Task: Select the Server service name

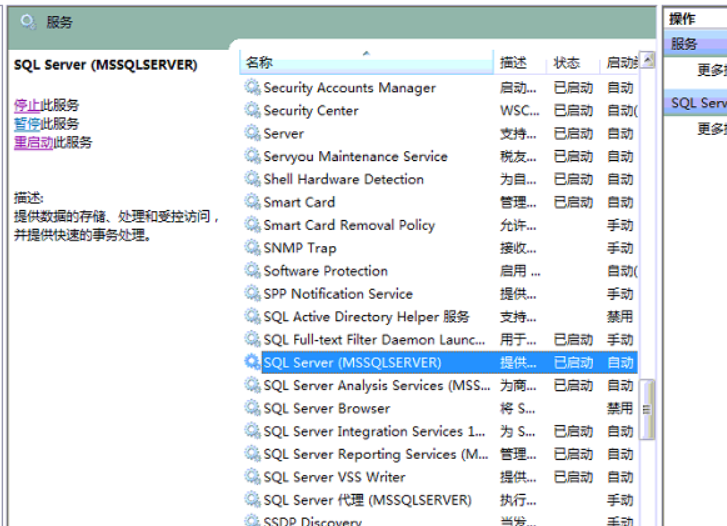Action: [283, 133]
